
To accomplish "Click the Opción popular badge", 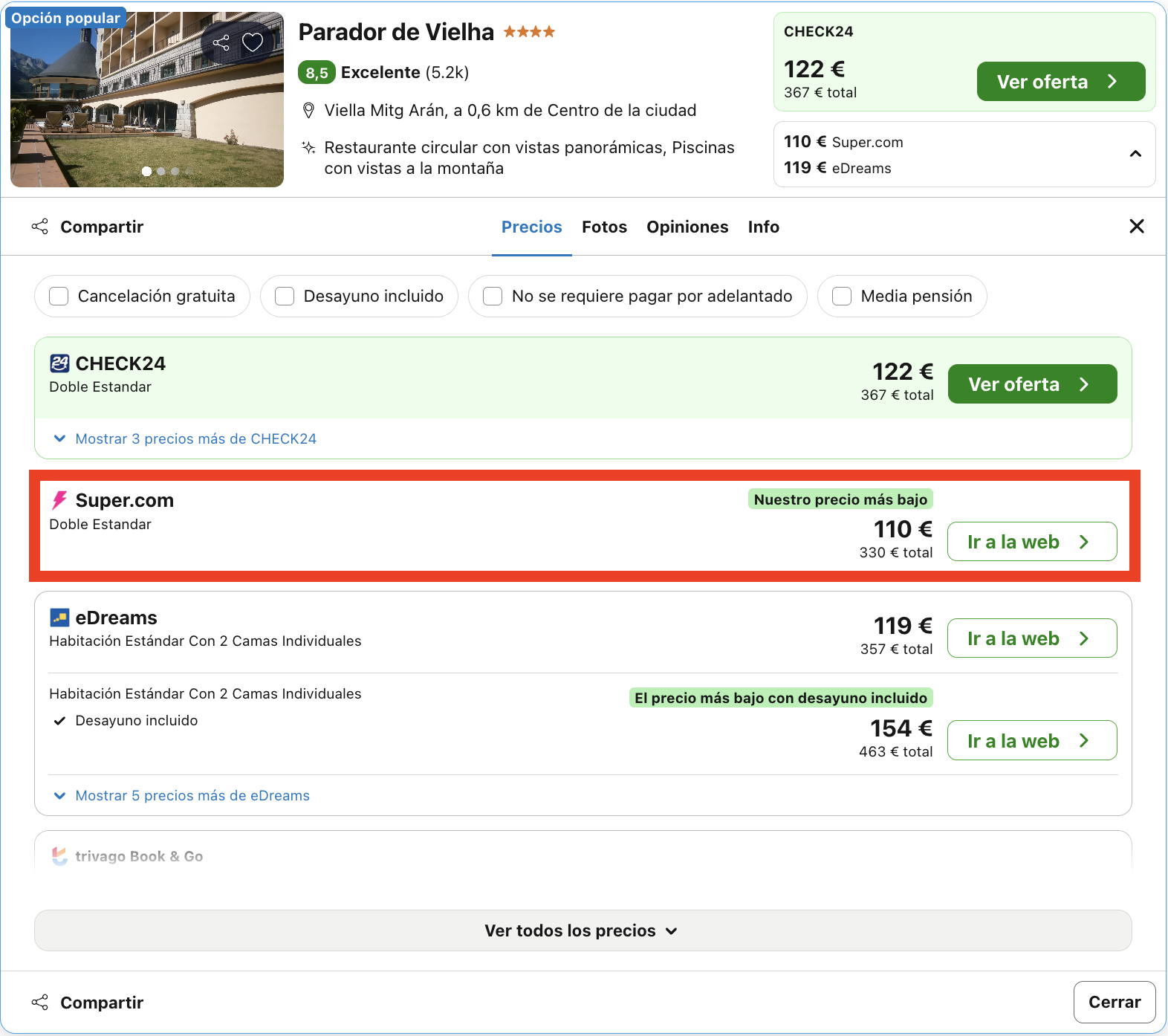I will click(x=65, y=18).
